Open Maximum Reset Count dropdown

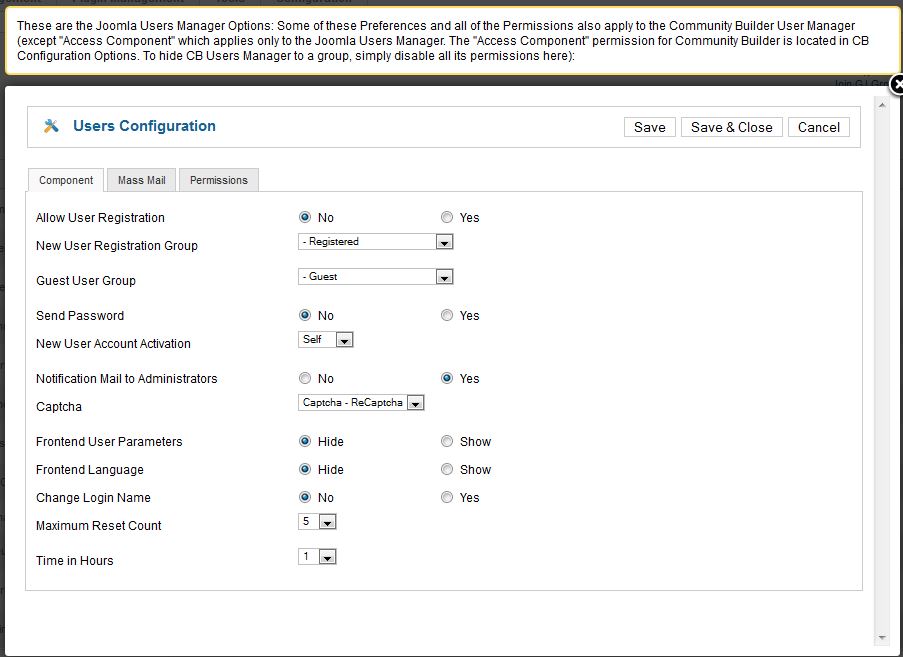coord(317,522)
